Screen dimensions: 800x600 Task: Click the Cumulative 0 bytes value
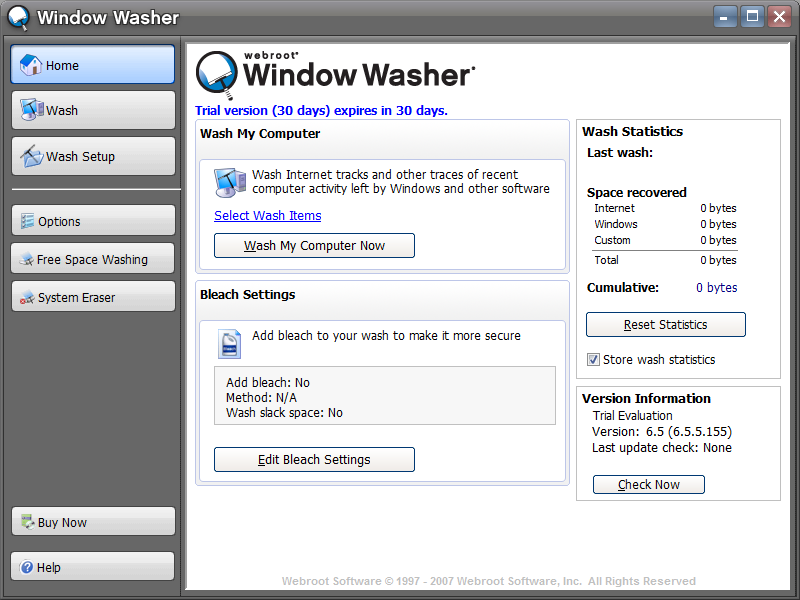pyautogui.click(x=716, y=288)
